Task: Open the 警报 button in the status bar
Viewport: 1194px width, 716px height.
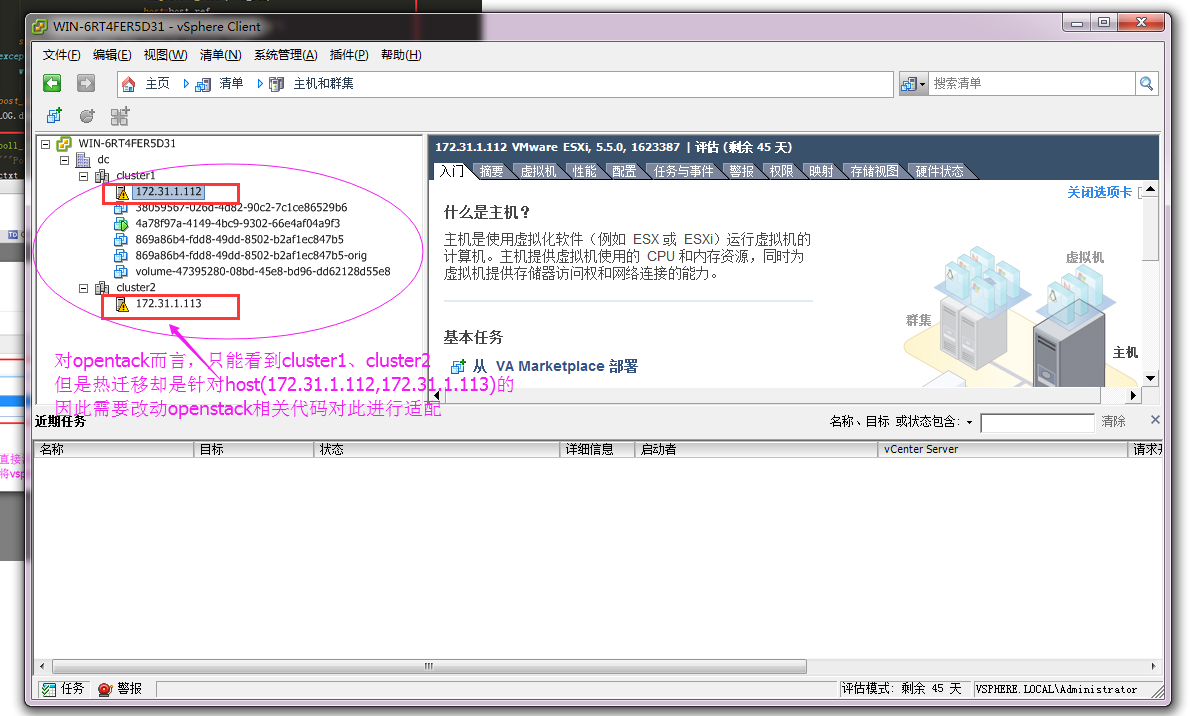Action: pyautogui.click(x=120, y=689)
